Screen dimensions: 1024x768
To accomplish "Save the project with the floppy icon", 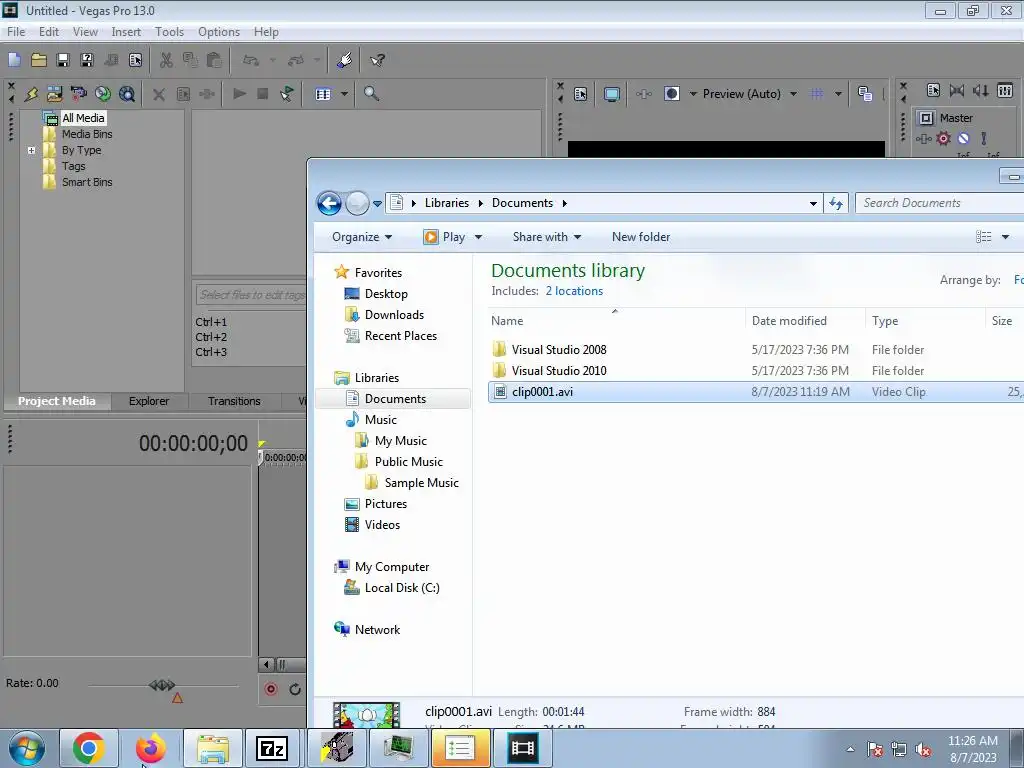I will (63, 60).
